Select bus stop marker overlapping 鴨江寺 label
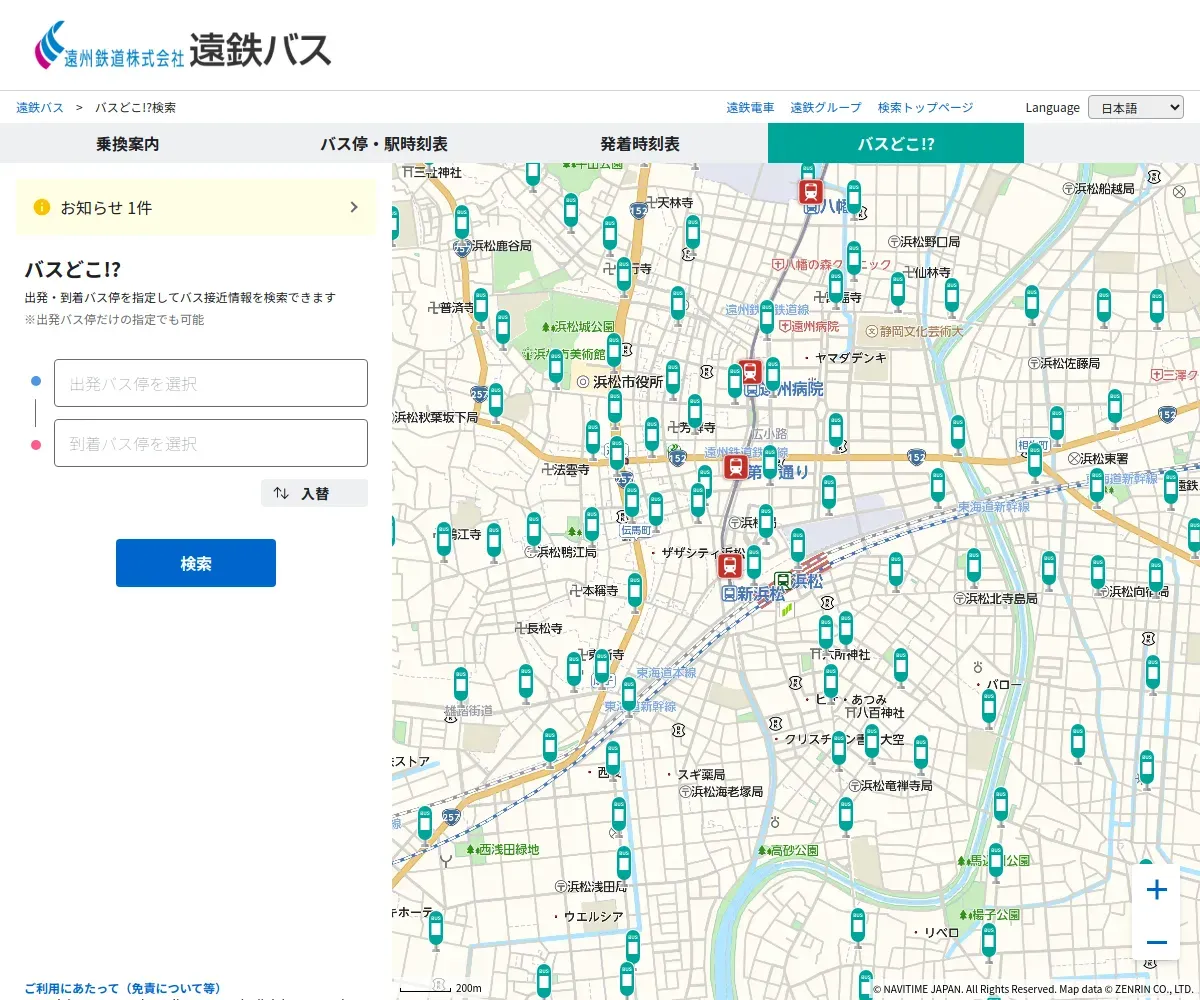Viewport: 1200px width, 1000px height. 444,540
